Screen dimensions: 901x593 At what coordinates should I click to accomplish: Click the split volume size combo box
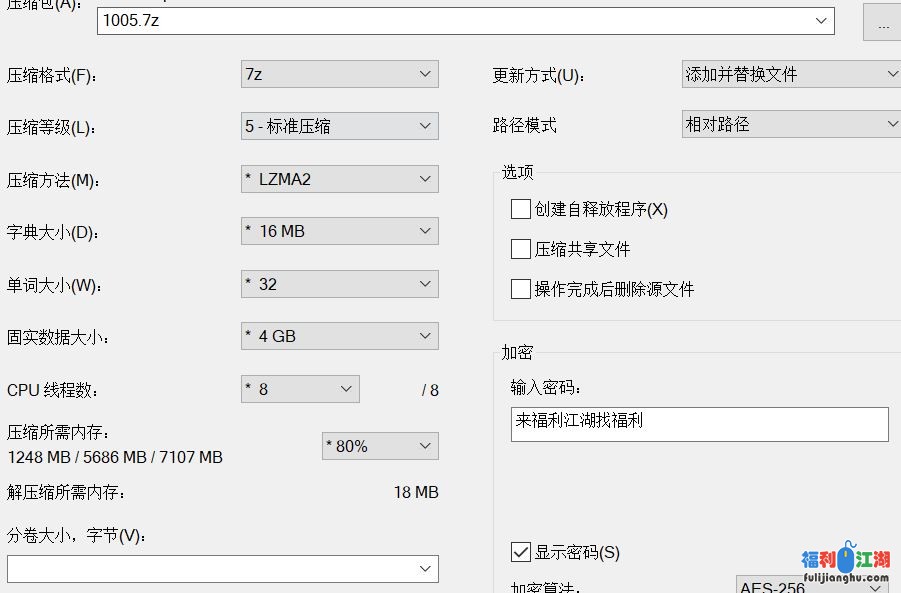click(x=222, y=569)
